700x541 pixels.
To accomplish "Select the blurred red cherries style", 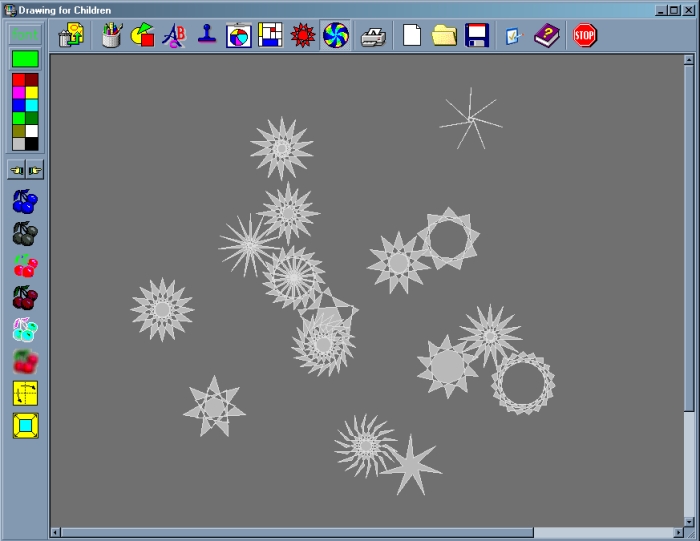I will tap(25, 362).
